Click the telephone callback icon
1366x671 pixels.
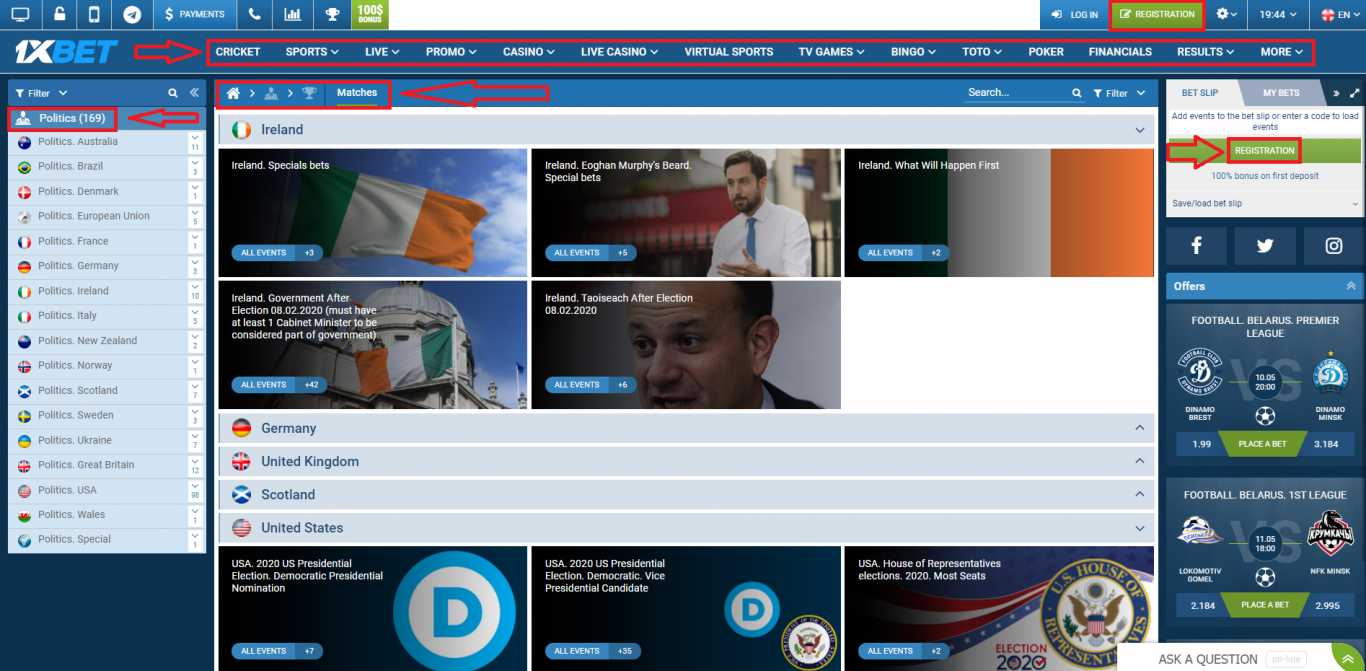click(x=254, y=14)
